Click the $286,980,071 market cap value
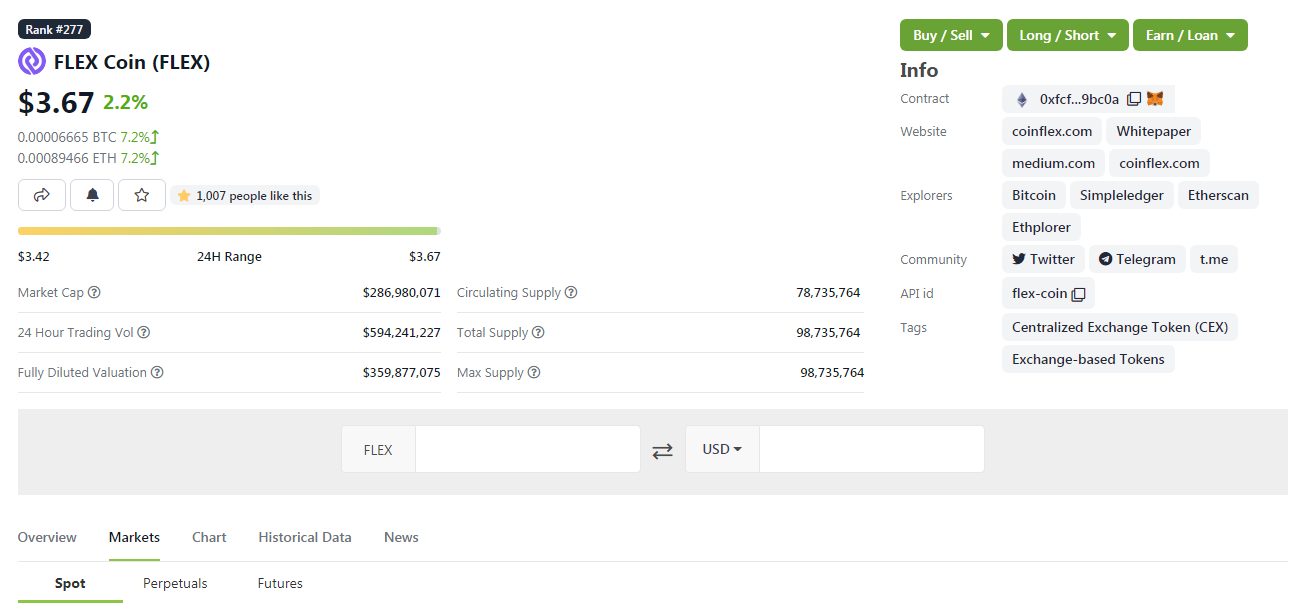Image resolution: width=1313 pixels, height=608 pixels. click(402, 293)
